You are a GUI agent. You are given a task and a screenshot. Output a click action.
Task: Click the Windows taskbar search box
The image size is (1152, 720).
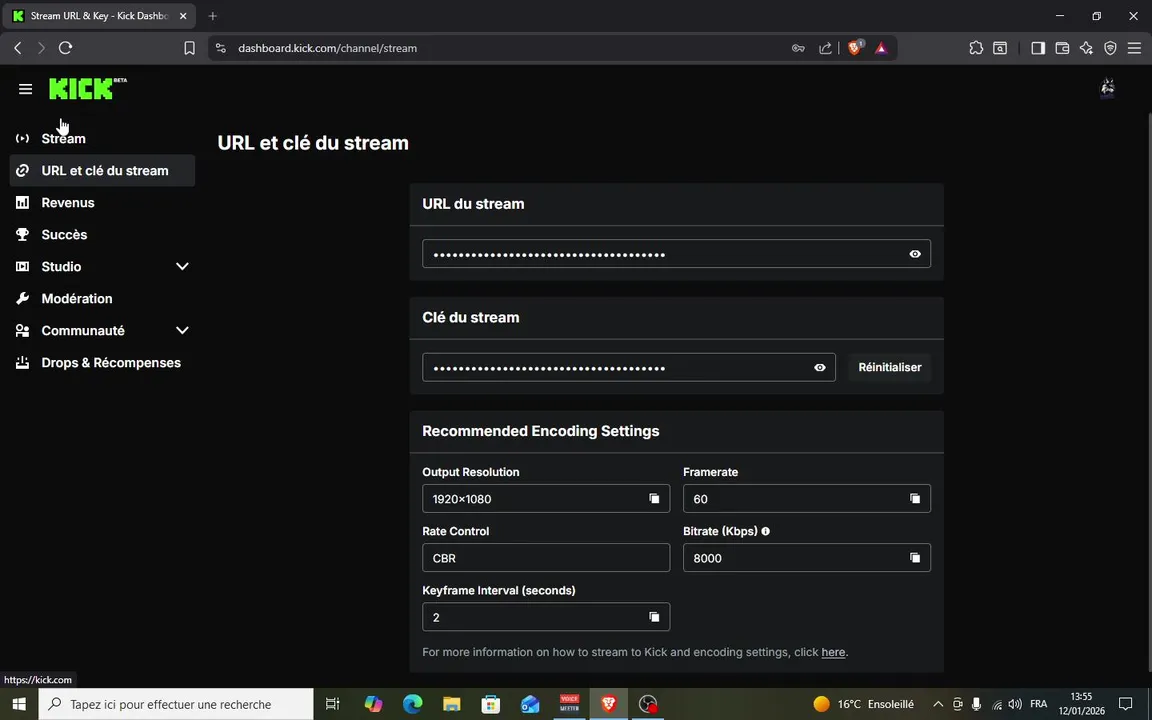(176, 704)
